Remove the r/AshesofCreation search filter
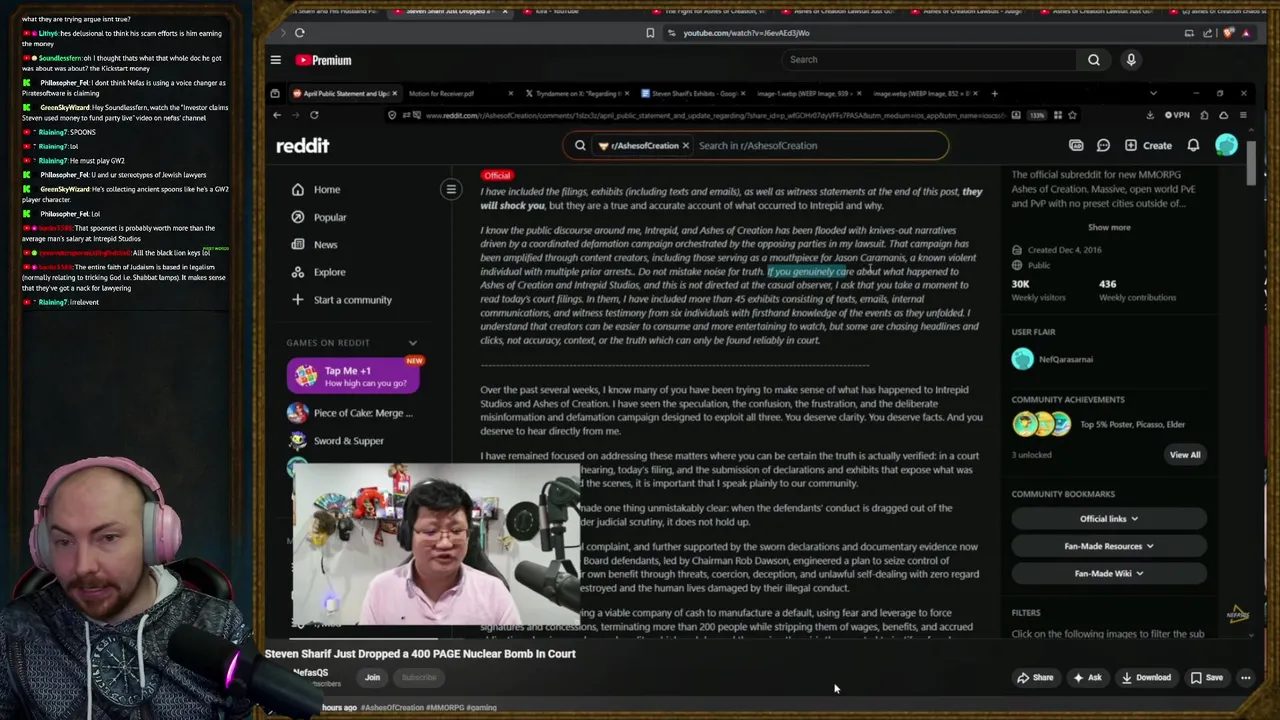The height and width of the screenshot is (720, 1280). click(685, 146)
